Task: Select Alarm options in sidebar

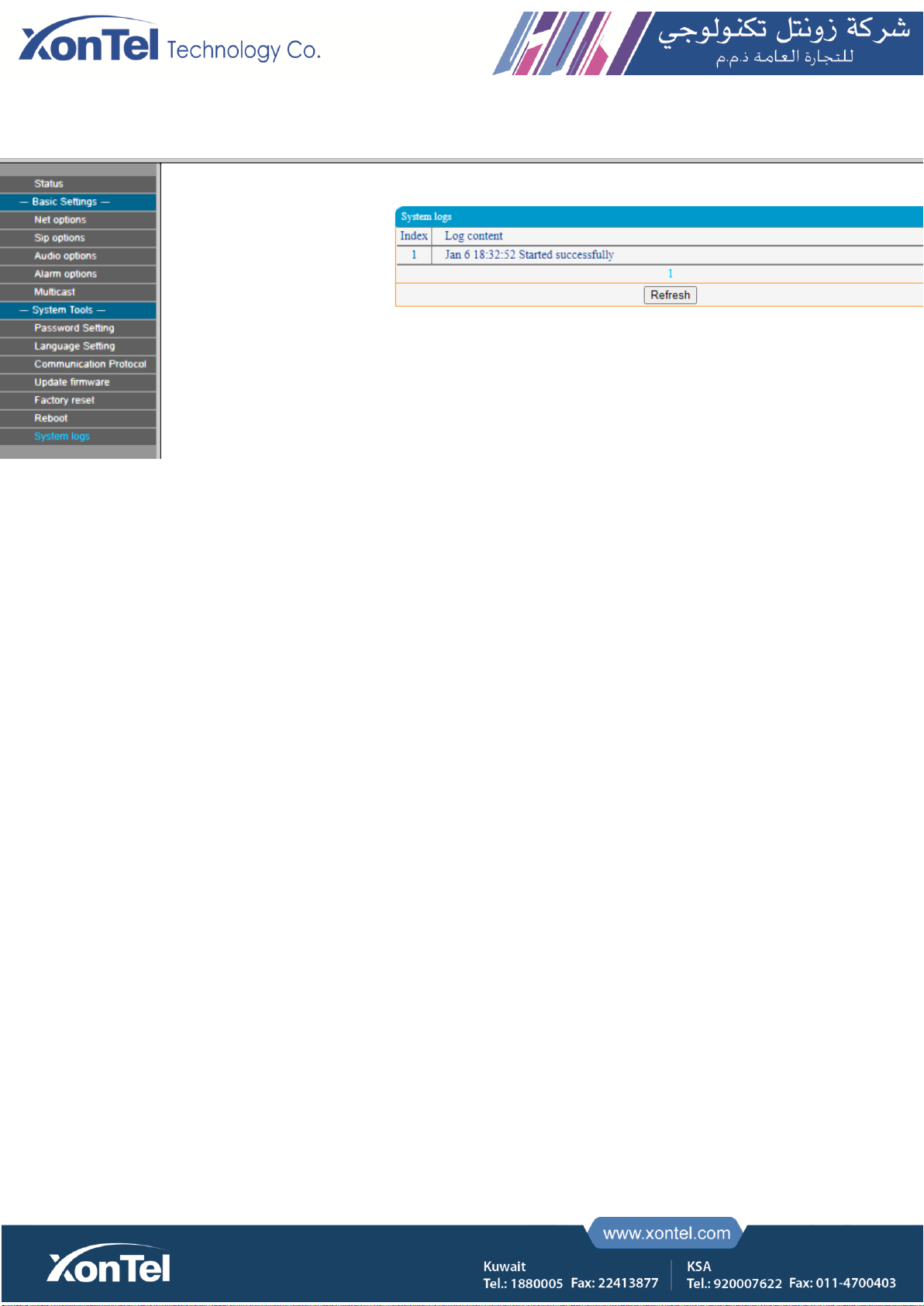Action: 78,274
